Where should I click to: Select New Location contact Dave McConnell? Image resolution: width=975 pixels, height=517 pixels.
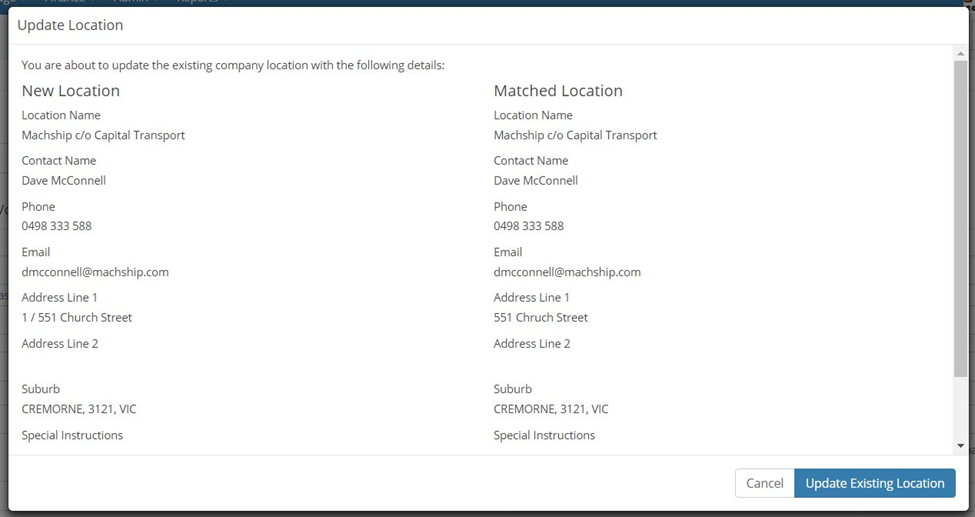tap(64, 180)
